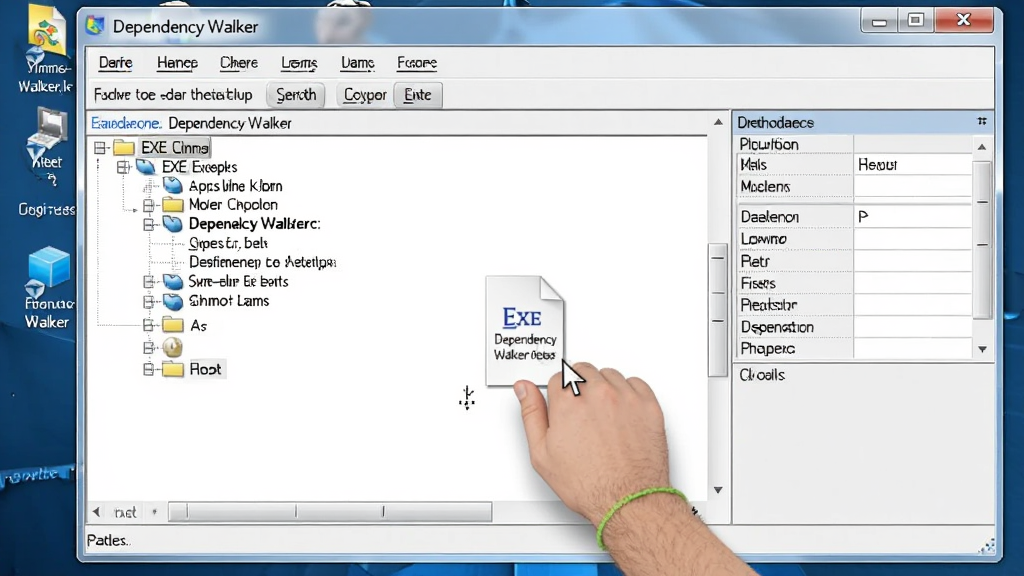Select the Phaperc property row
This screenshot has width=1024, height=576.
pyautogui.click(x=854, y=349)
